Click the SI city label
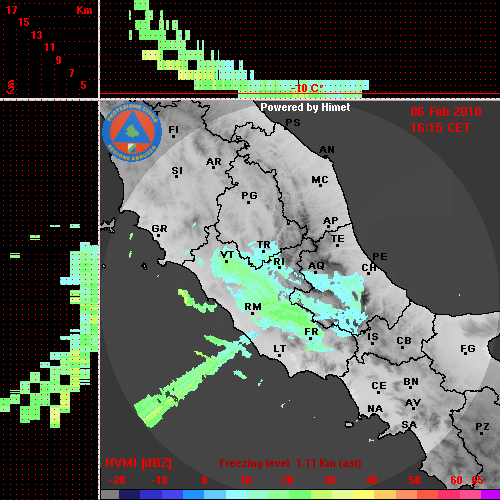Viewport: 500px width, 500px height. click(x=177, y=171)
